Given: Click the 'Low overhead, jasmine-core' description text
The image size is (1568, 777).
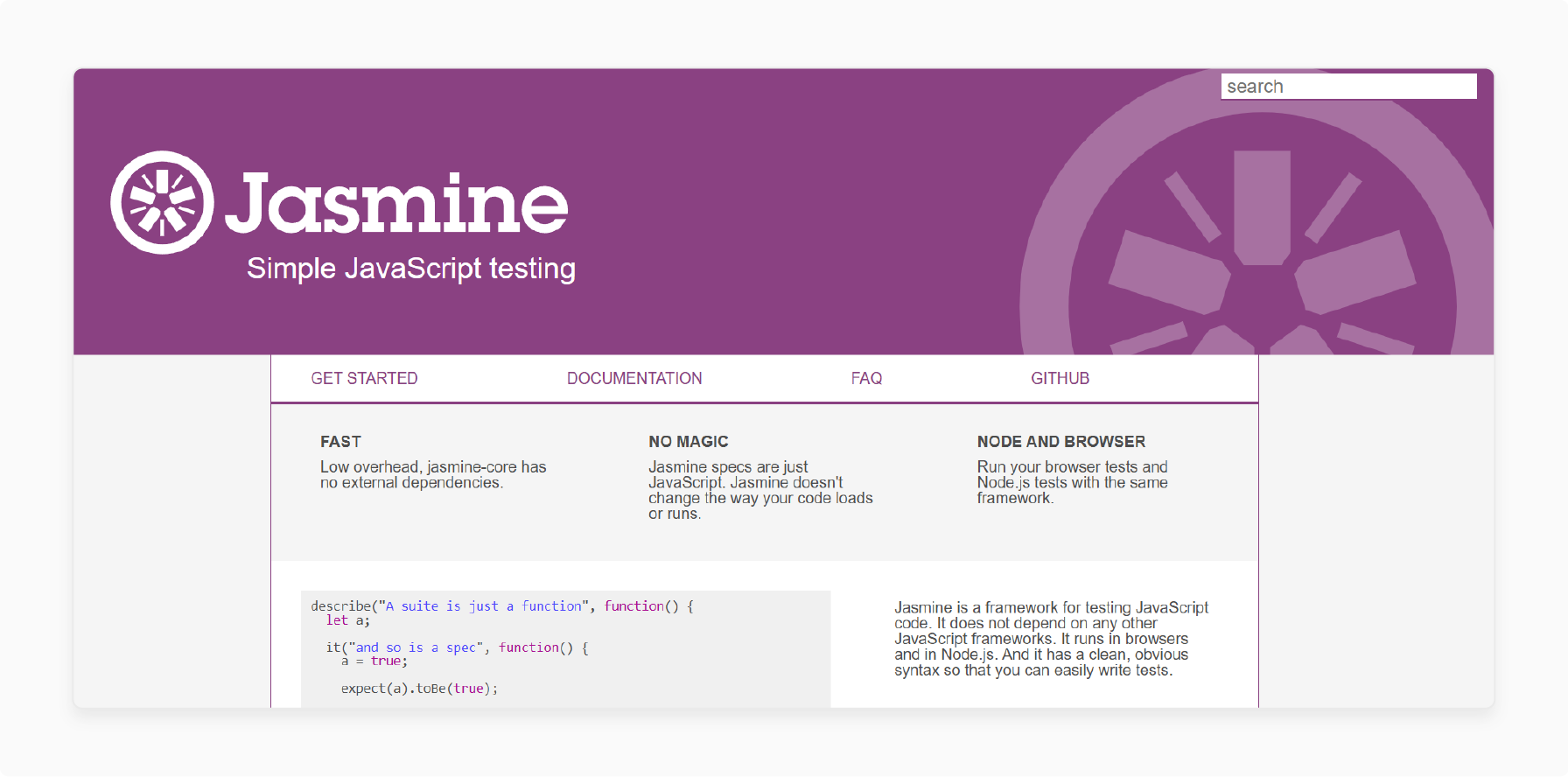Looking at the screenshot, I should 433,475.
